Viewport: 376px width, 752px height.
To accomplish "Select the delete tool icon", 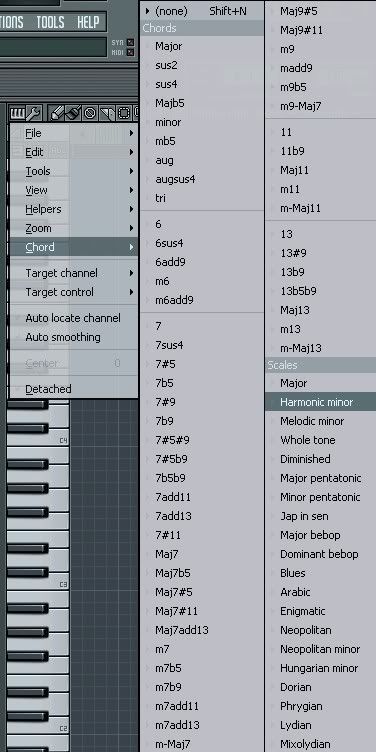I will [90, 114].
